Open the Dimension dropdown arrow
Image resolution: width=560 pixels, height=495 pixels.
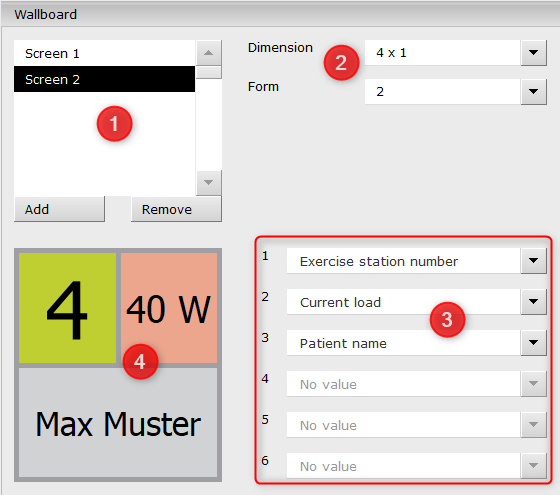click(533, 53)
